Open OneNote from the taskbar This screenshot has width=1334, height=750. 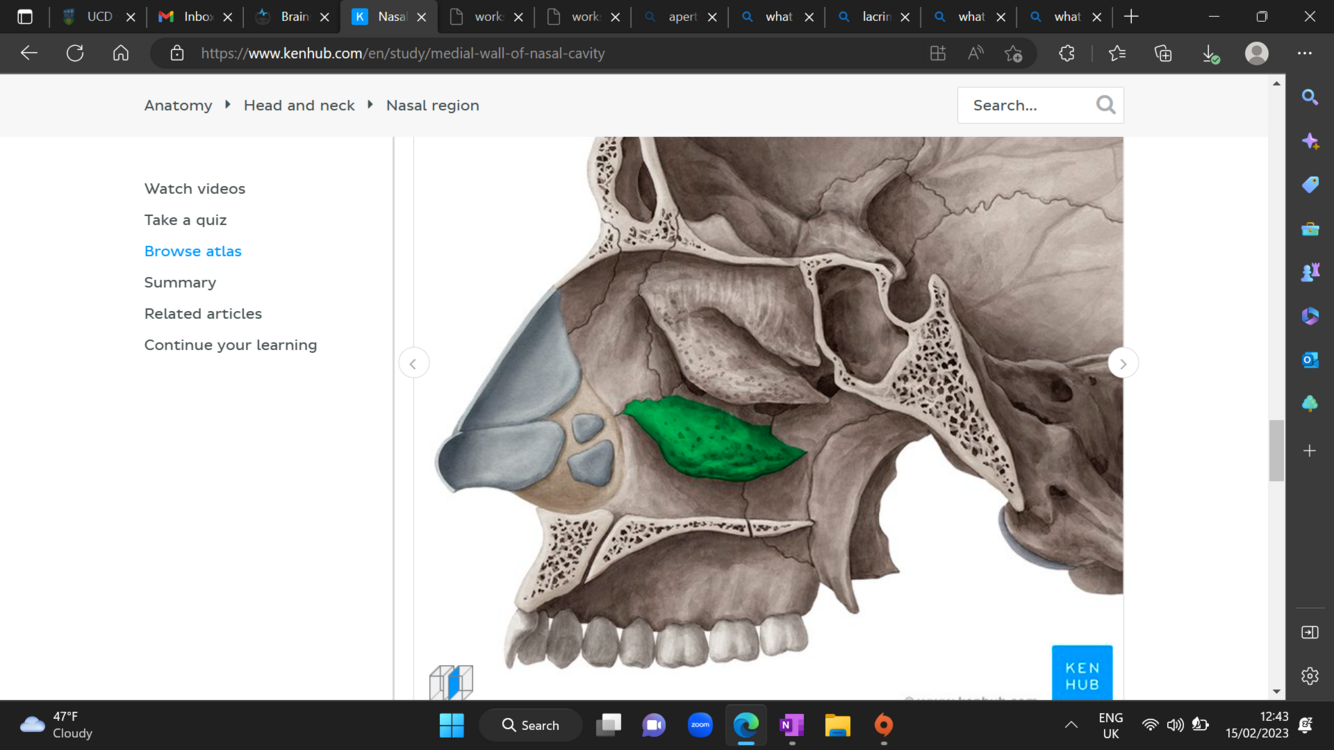(792, 725)
